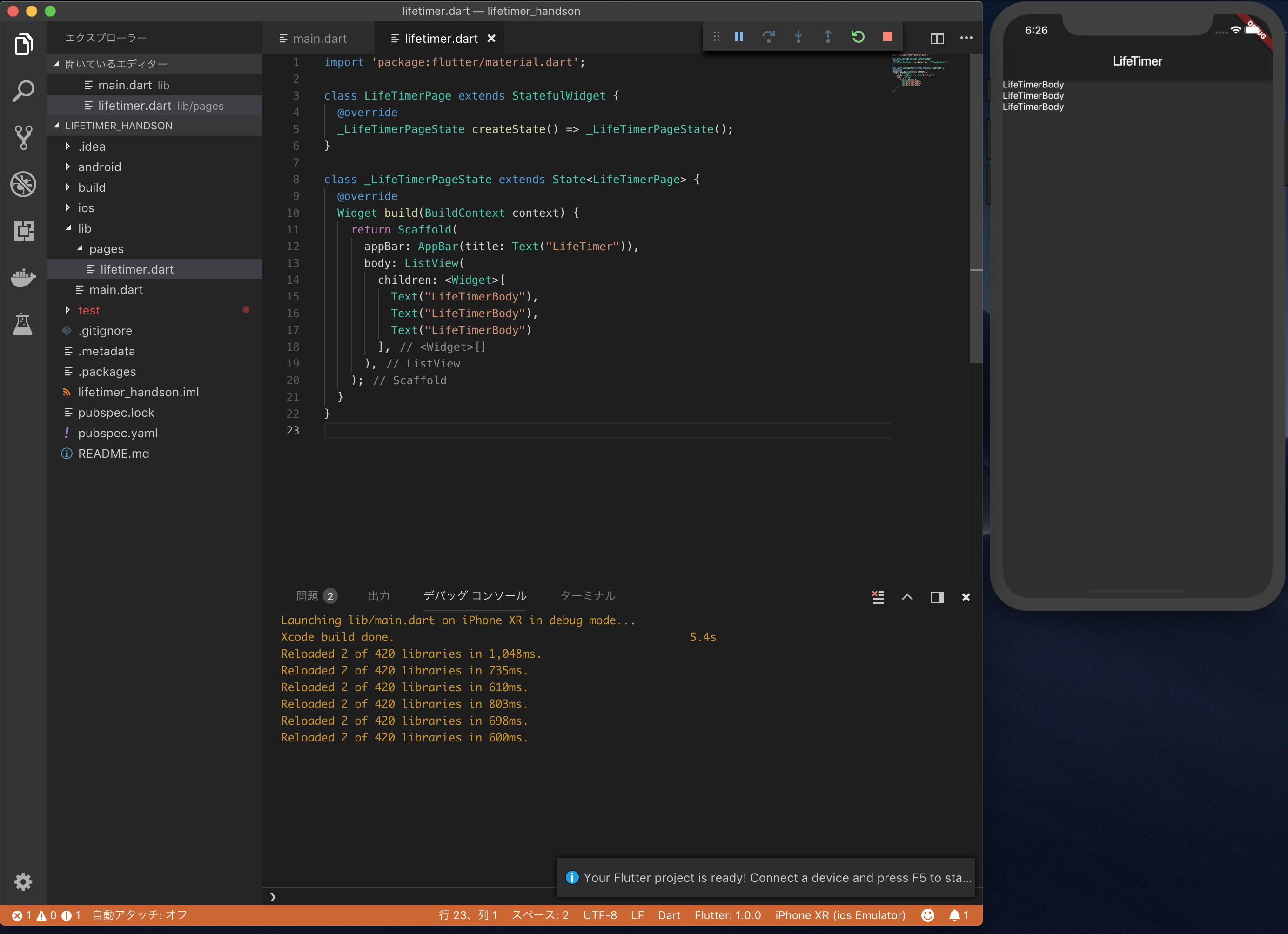This screenshot has height=934, width=1288.
Task: Close the lifetimer.dart editor tab
Action: [x=491, y=38]
